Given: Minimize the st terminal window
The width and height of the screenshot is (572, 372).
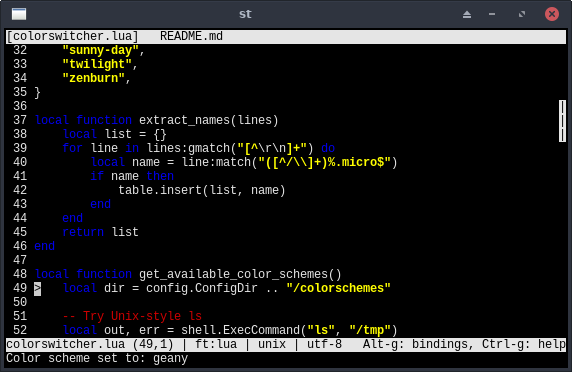Looking at the screenshot, I should pyautogui.click(x=492, y=14).
